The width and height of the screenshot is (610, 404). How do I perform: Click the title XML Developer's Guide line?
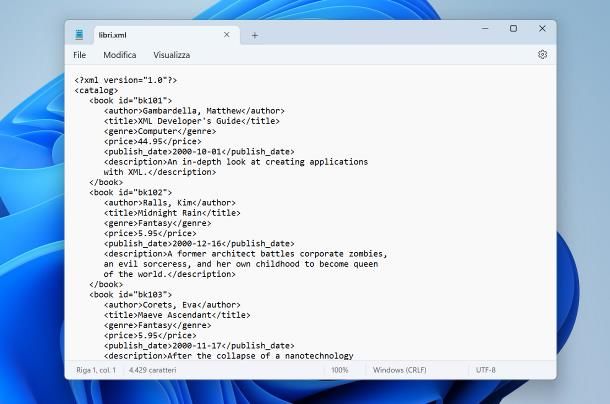coord(191,121)
